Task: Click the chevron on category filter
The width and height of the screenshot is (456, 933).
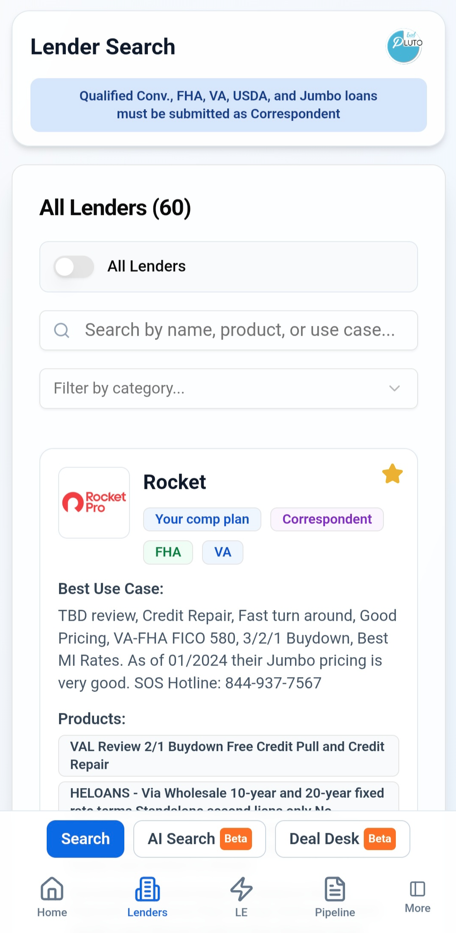Action: click(394, 389)
